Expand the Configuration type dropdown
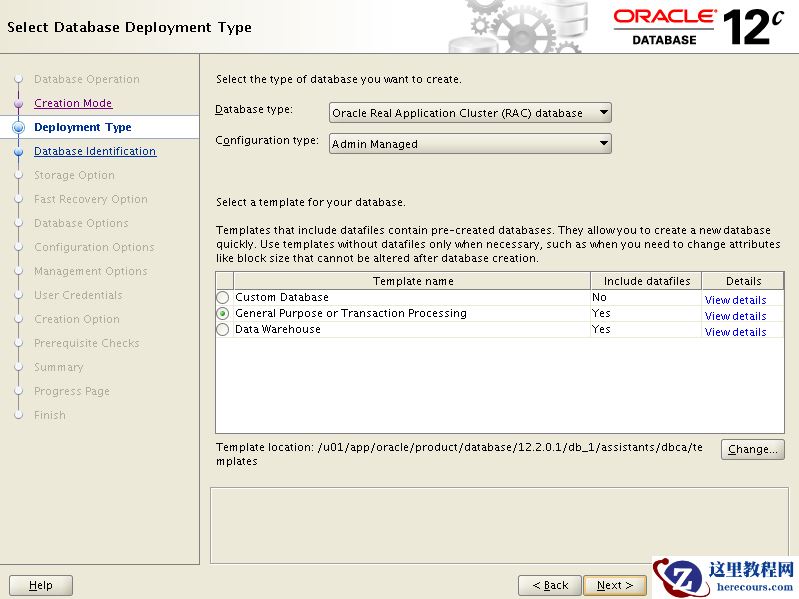 point(470,144)
